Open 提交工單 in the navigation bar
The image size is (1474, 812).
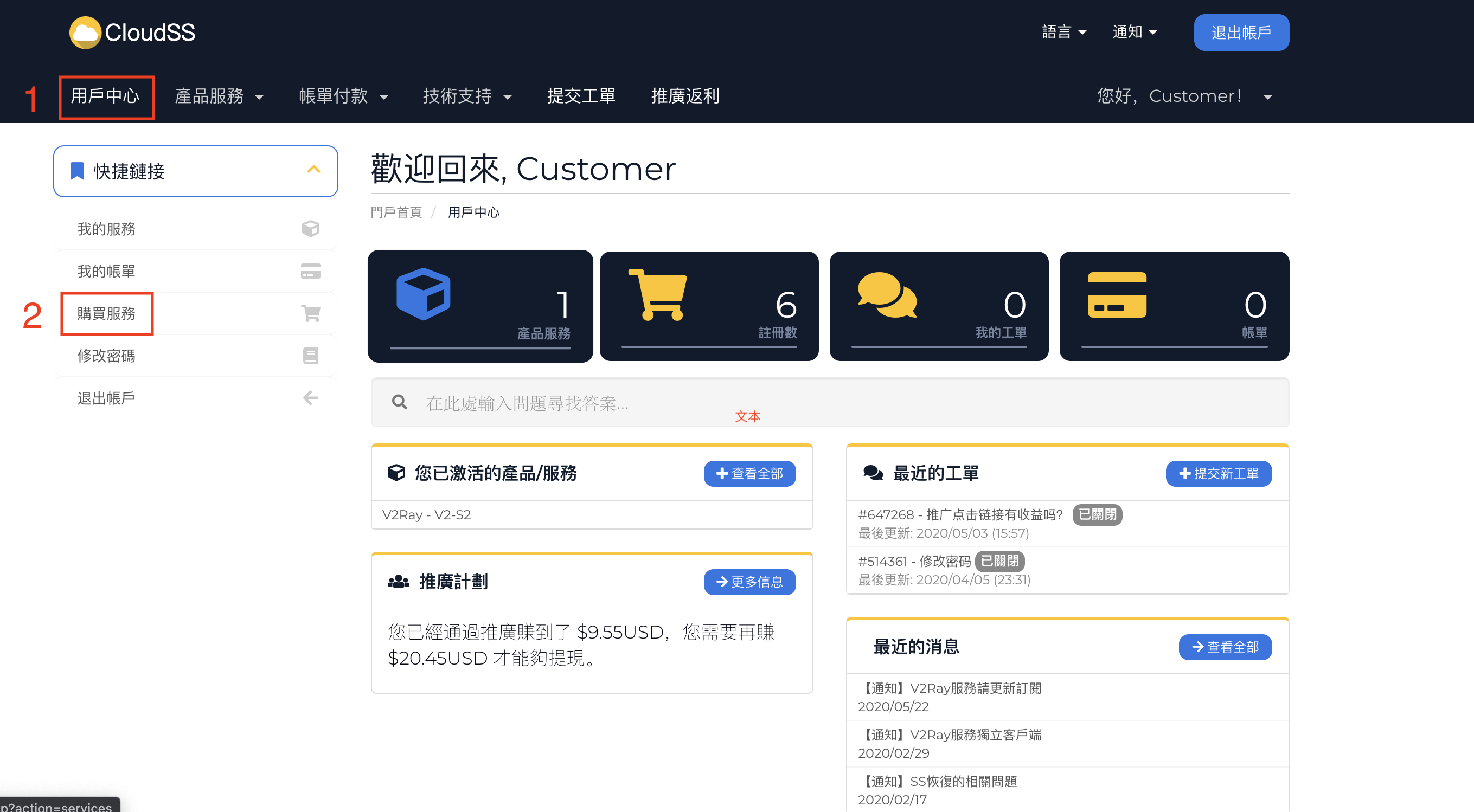point(581,96)
